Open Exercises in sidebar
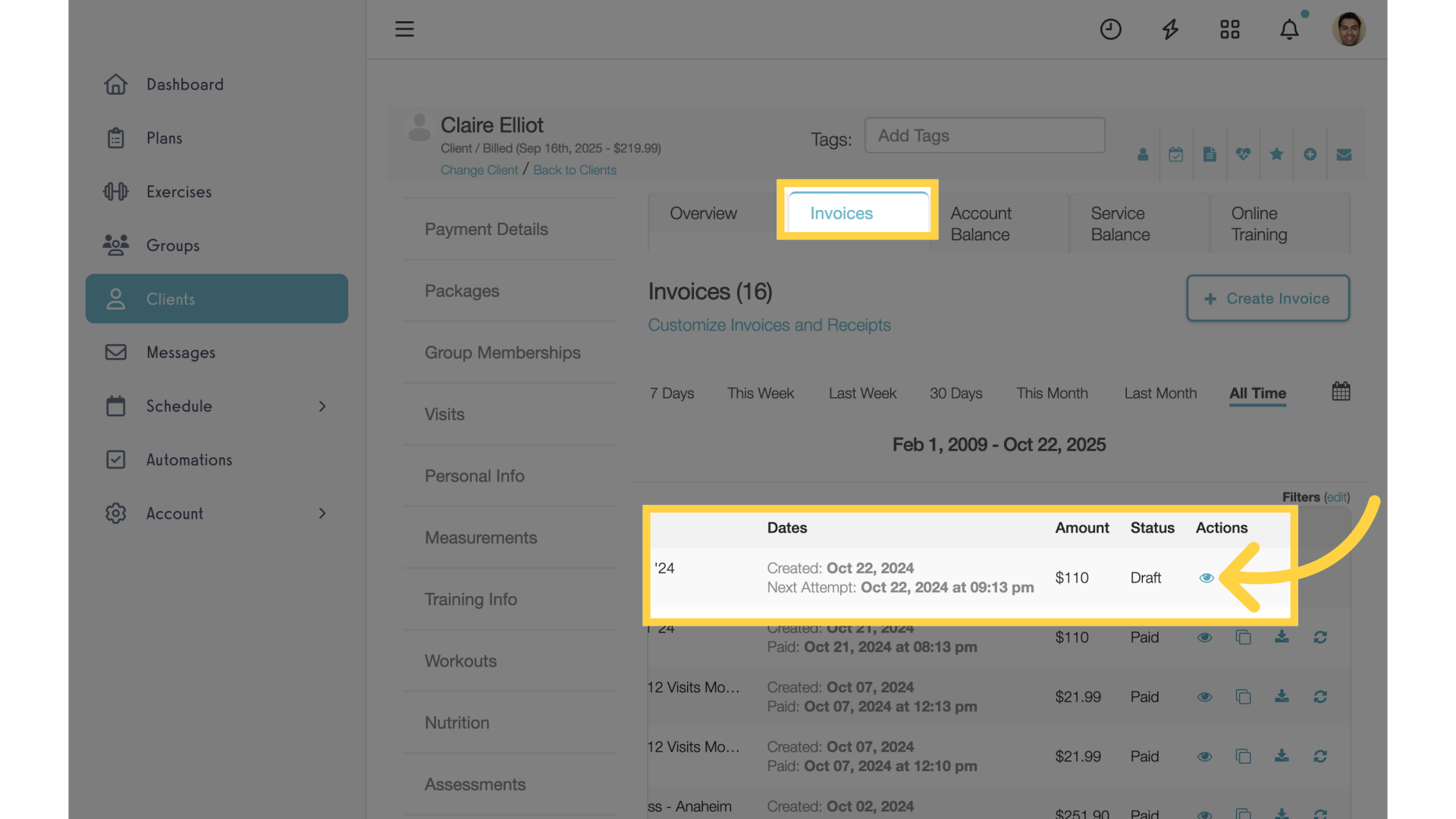The height and width of the screenshot is (819, 1456). (217, 192)
